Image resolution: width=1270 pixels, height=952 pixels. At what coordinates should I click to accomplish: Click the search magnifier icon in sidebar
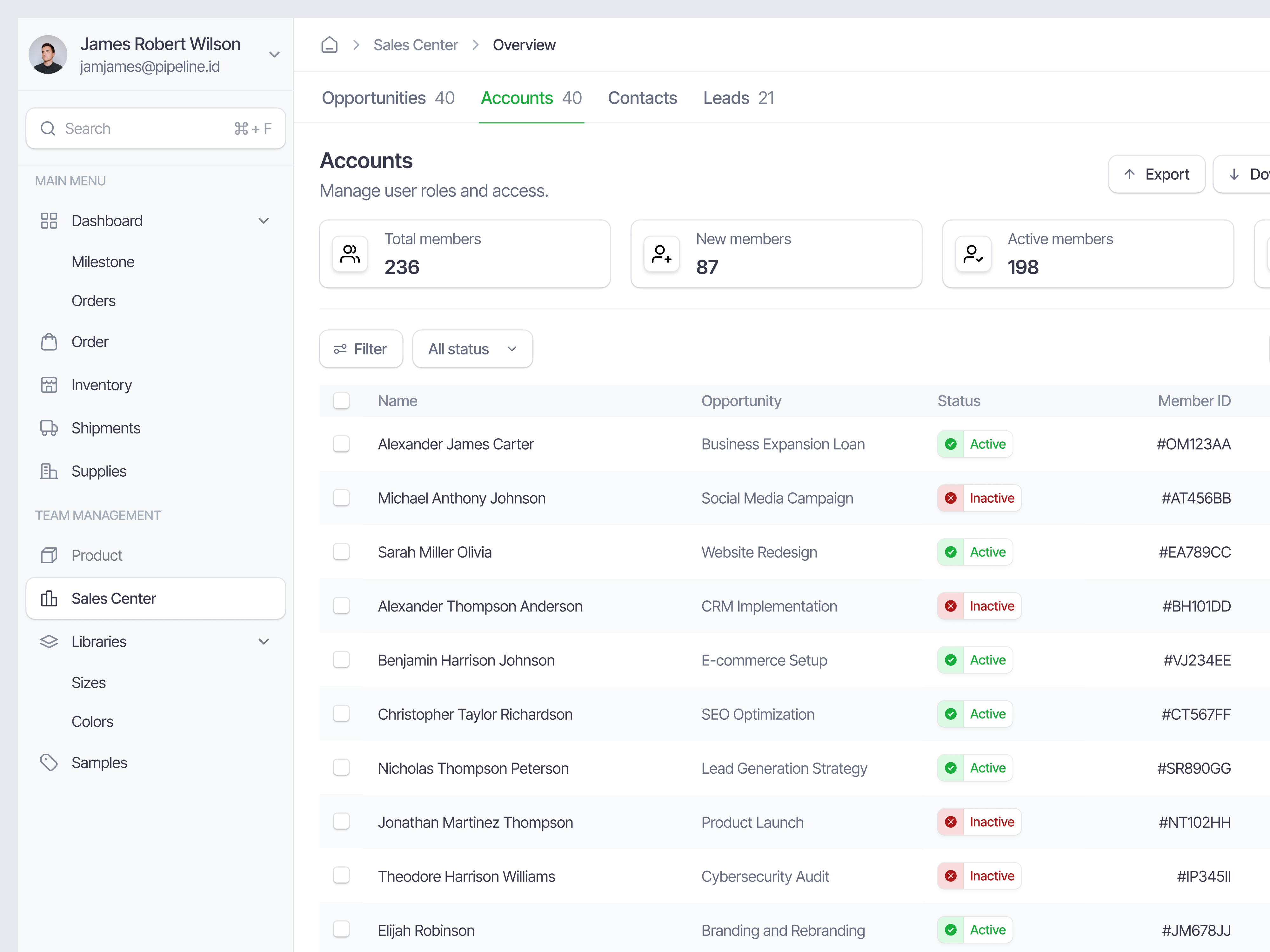click(48, 128)
